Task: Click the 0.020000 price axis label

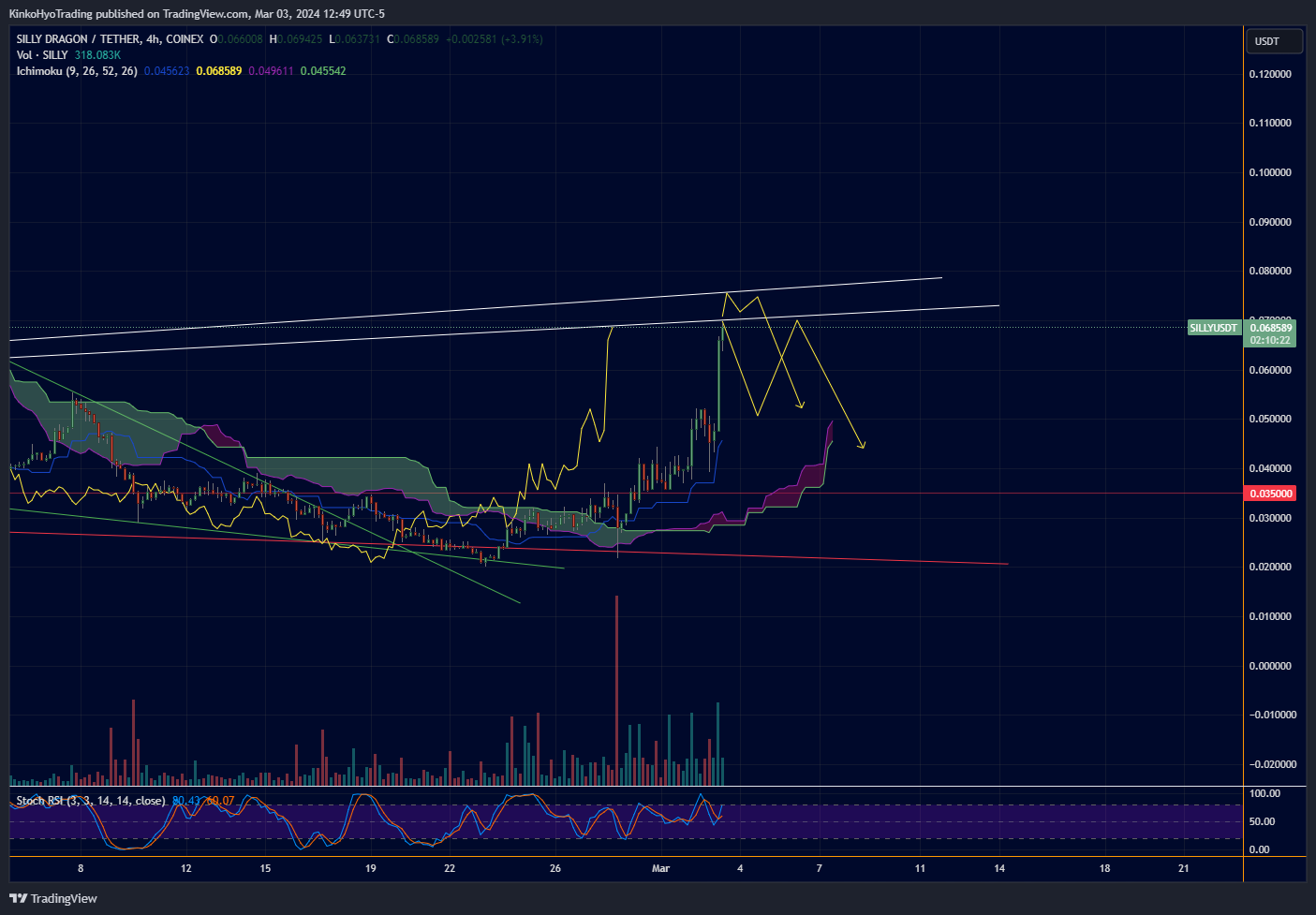Action: click(x=1270, y=567)
